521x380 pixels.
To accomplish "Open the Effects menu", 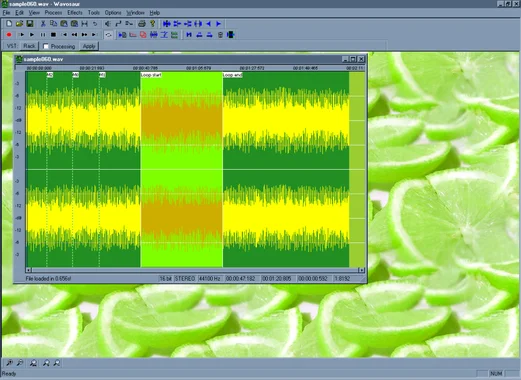I will [x=75, y=13].
